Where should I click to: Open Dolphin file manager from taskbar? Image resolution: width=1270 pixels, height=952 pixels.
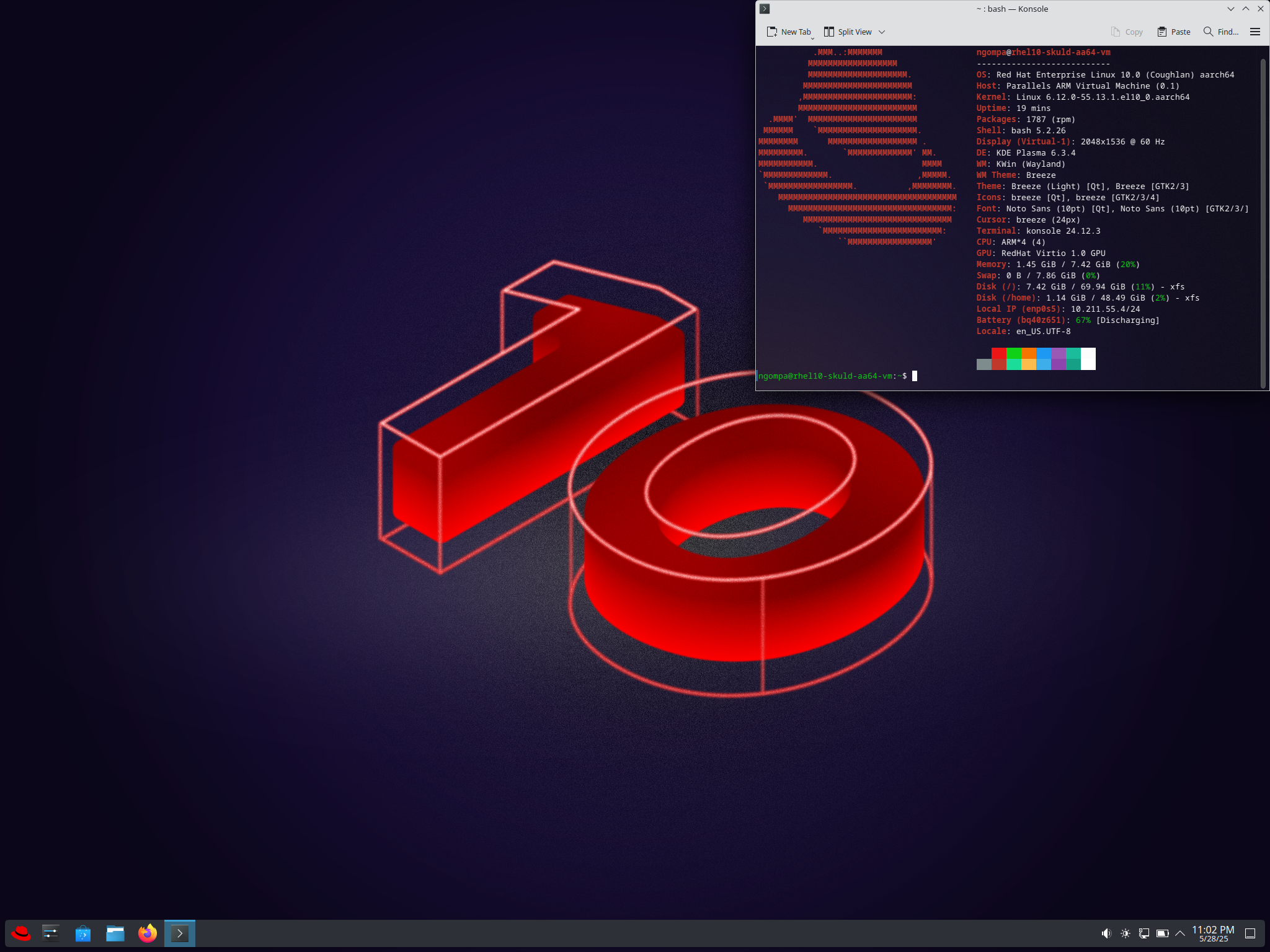click(115, 933)
